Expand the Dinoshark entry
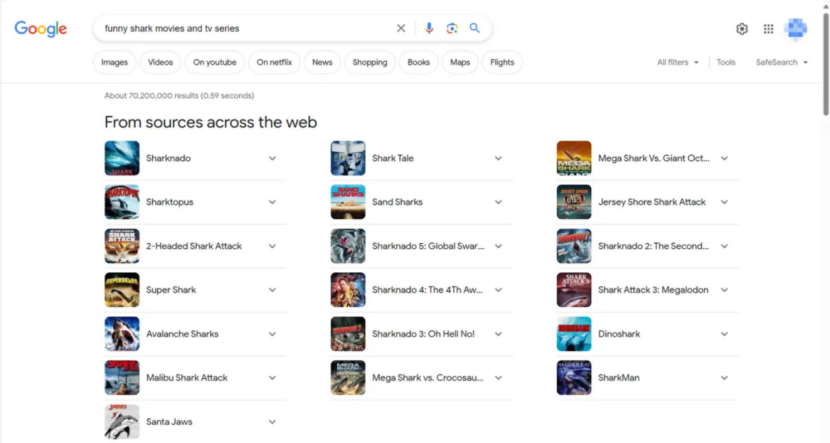 tap(724, 334)
